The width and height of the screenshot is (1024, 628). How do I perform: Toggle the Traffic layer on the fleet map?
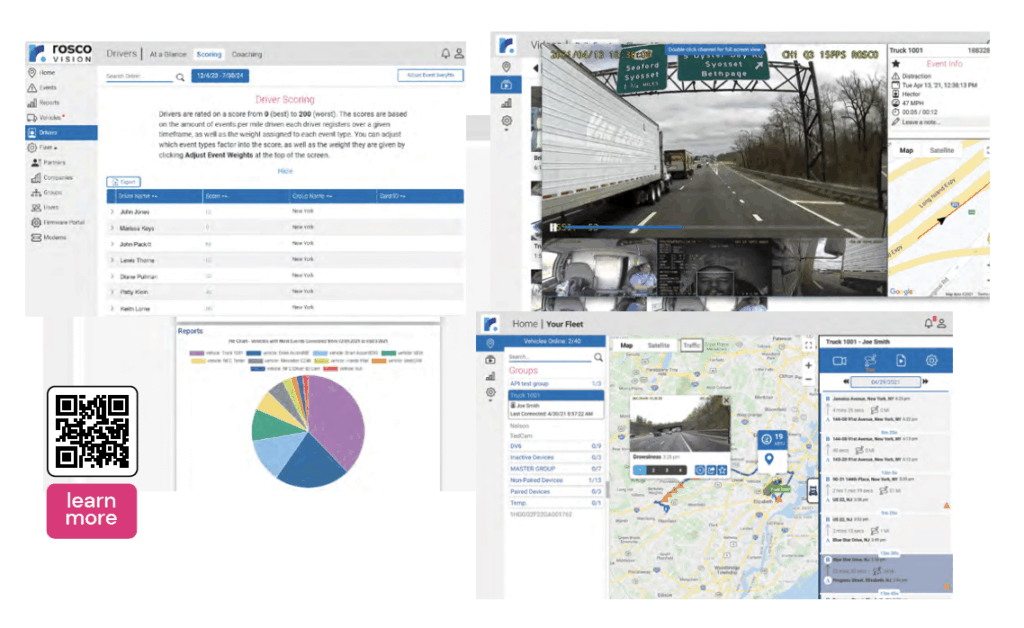(x=691, y=346)
